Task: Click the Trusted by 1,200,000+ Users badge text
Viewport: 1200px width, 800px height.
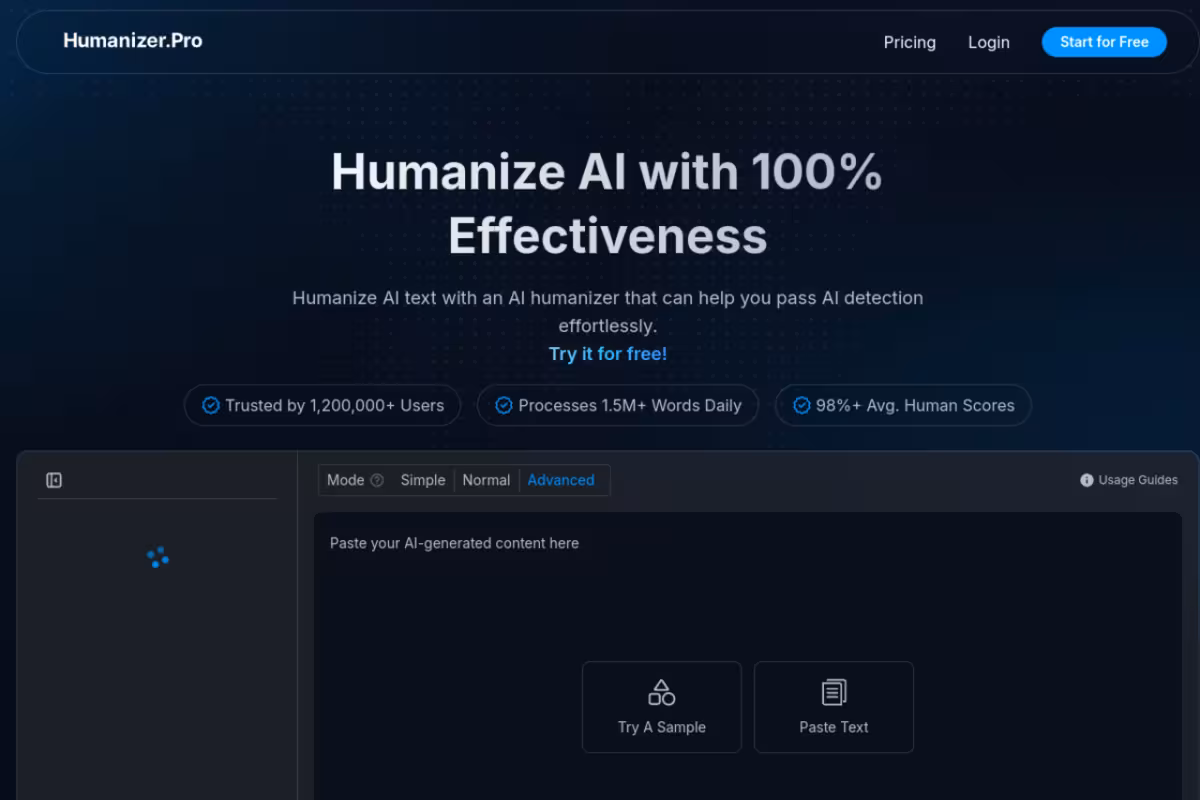Action: click(x=334, y=405)
